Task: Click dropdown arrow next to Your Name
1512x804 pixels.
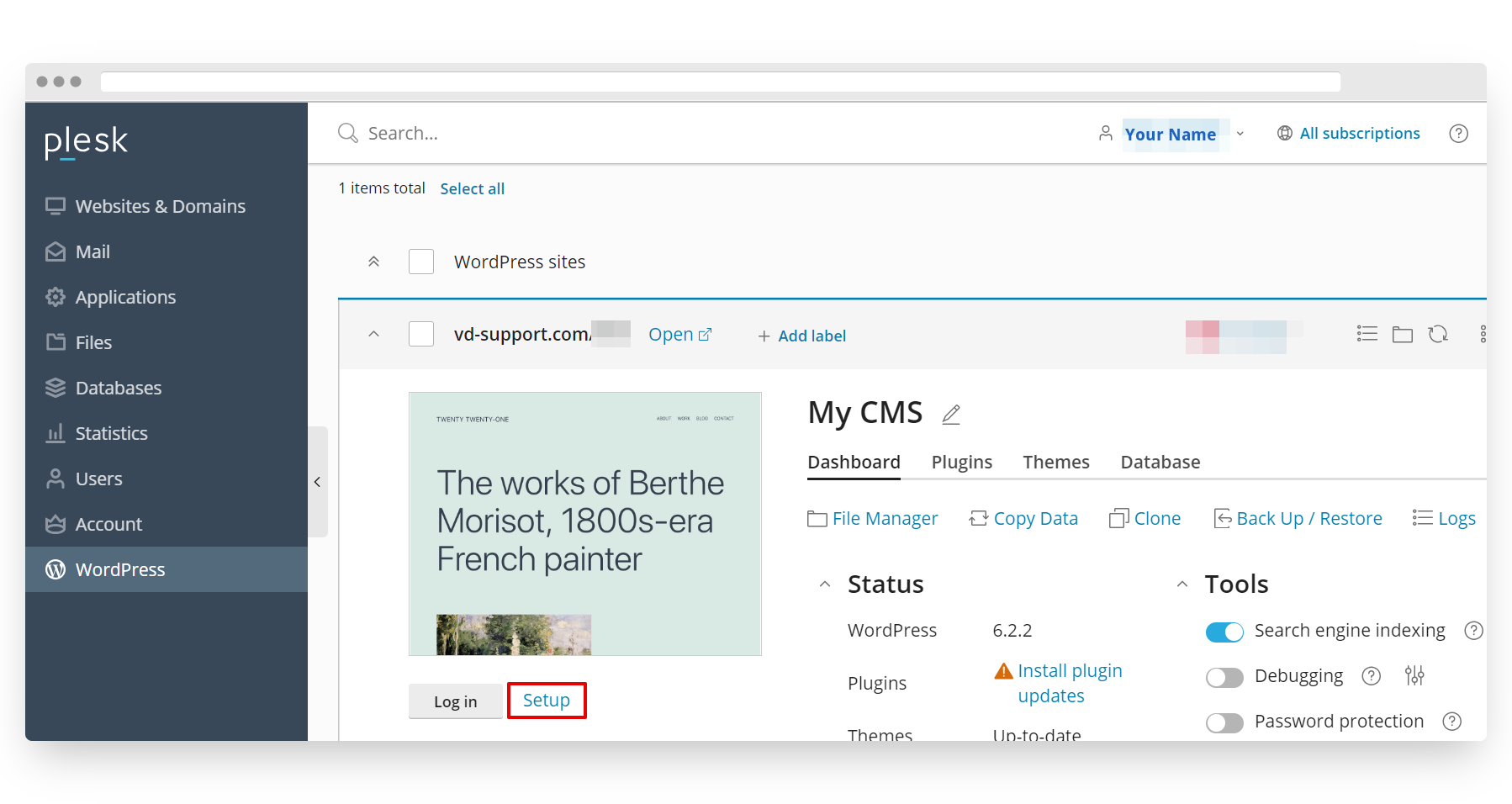Action: coord(1240,134)
